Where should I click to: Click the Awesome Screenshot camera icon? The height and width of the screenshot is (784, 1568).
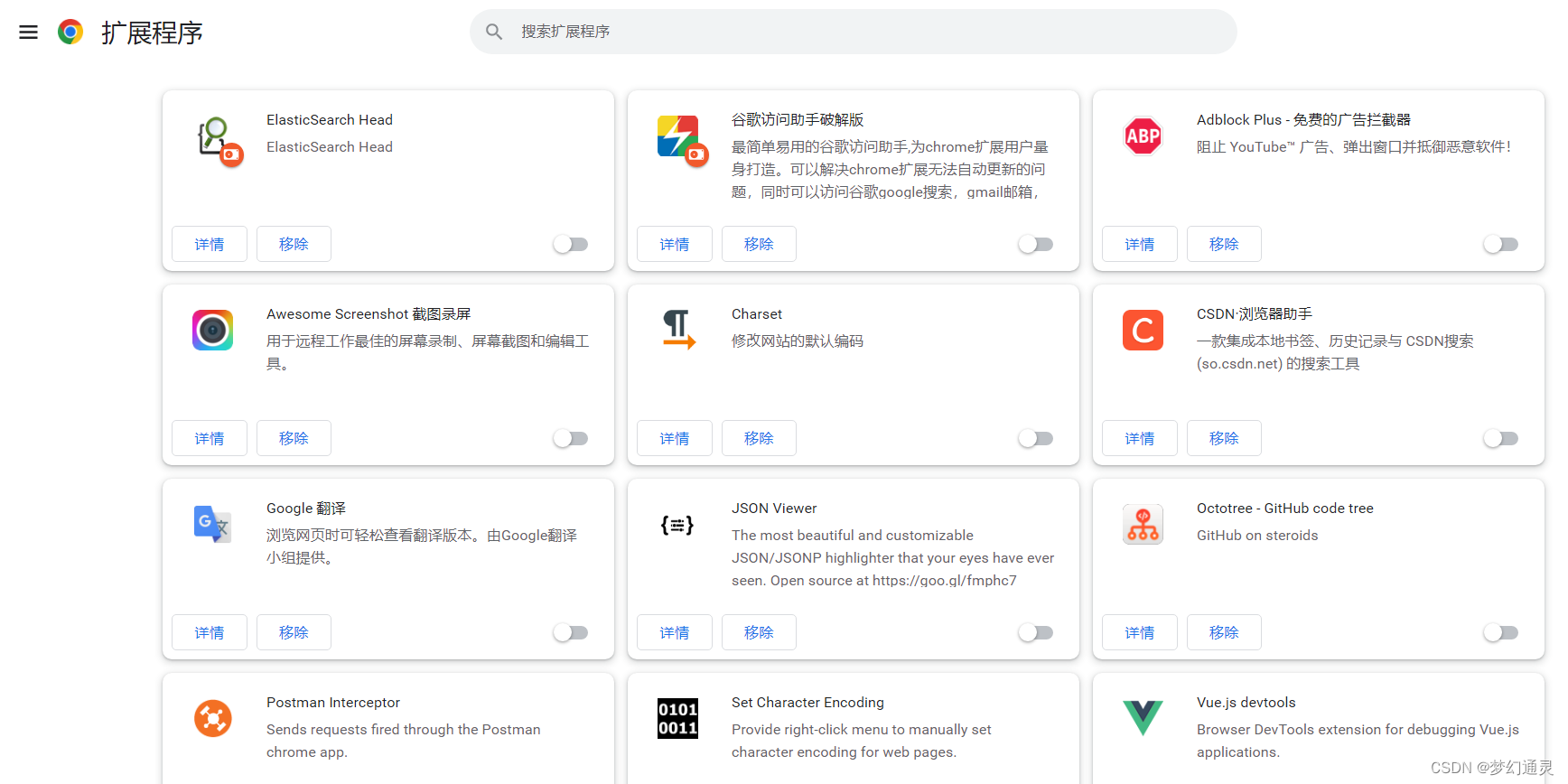click(x=213, y=331)
